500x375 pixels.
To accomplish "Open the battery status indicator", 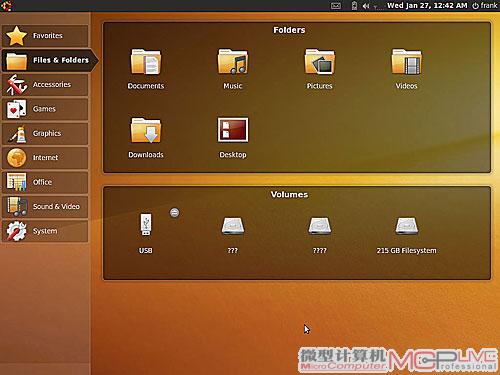I will click(354, 6).
